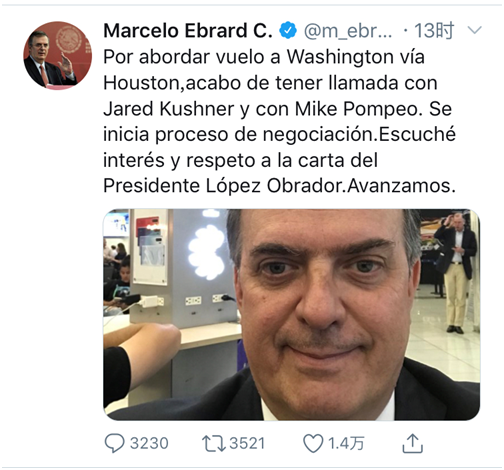The image size is (504, 470).
Task: Click the blue verified badge
Action: click(x=288, y=31)
